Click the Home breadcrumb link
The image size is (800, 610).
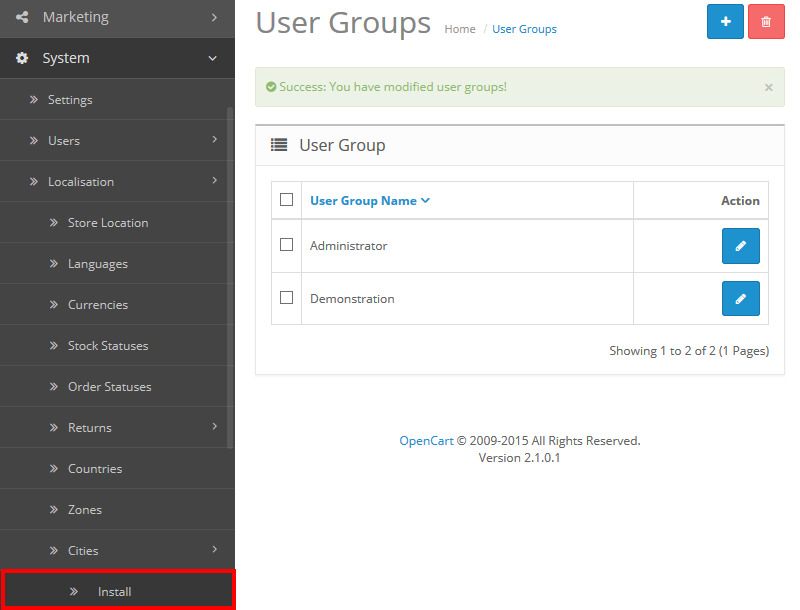pos(460,29)
